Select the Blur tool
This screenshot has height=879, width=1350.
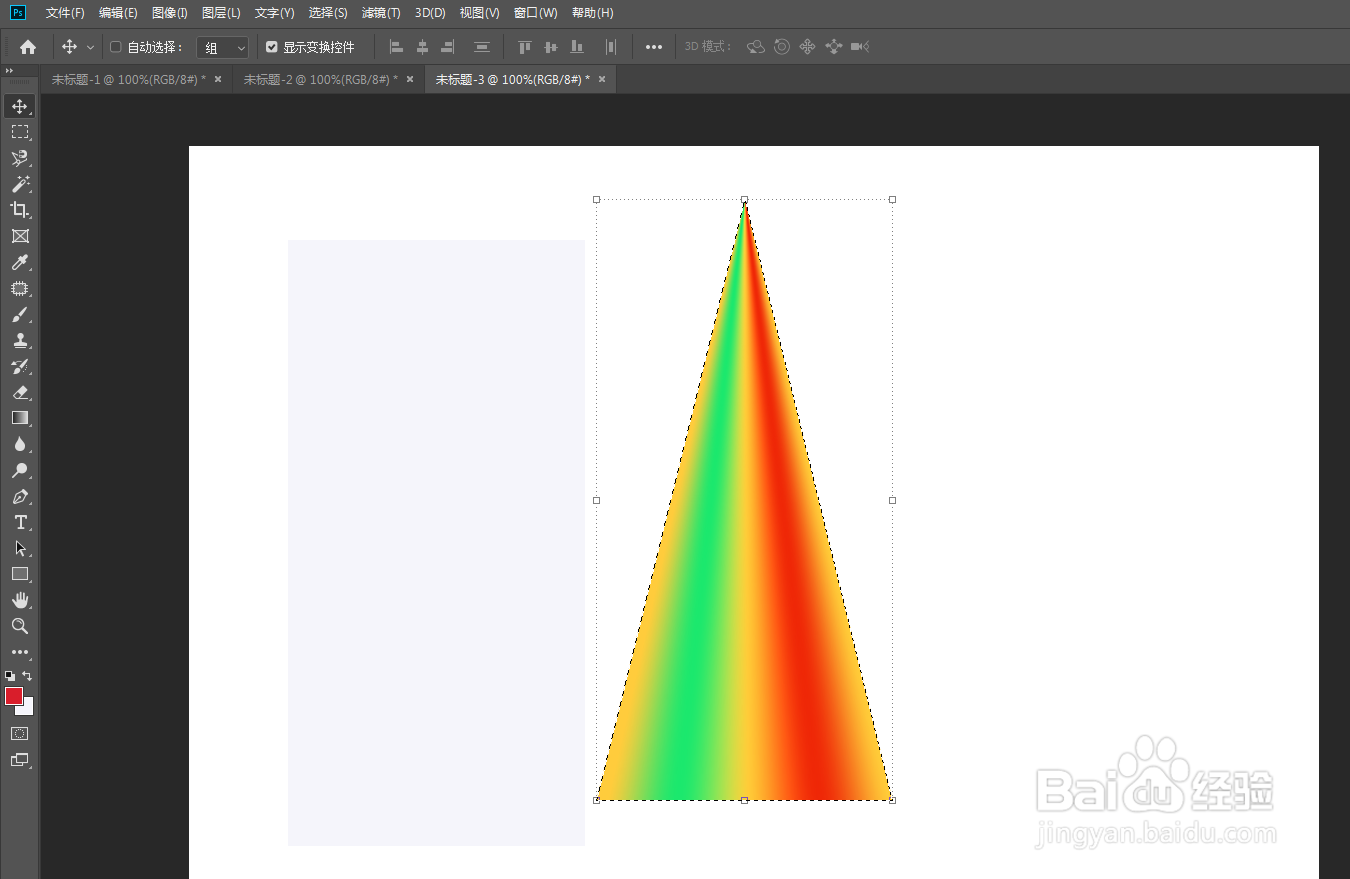click(20, 444)
